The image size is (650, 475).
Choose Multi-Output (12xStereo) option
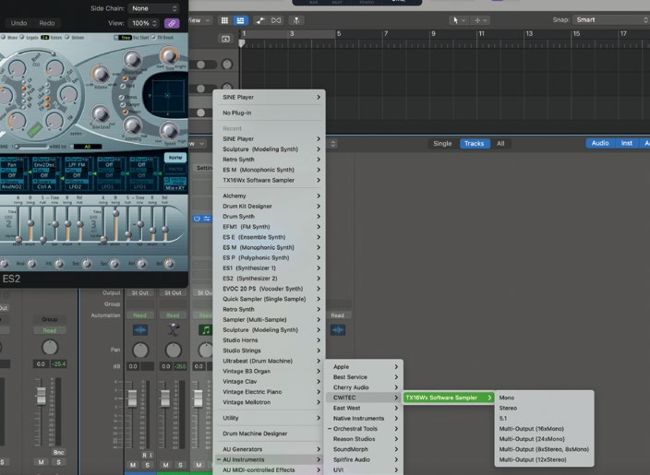click(x=544, y=459)
